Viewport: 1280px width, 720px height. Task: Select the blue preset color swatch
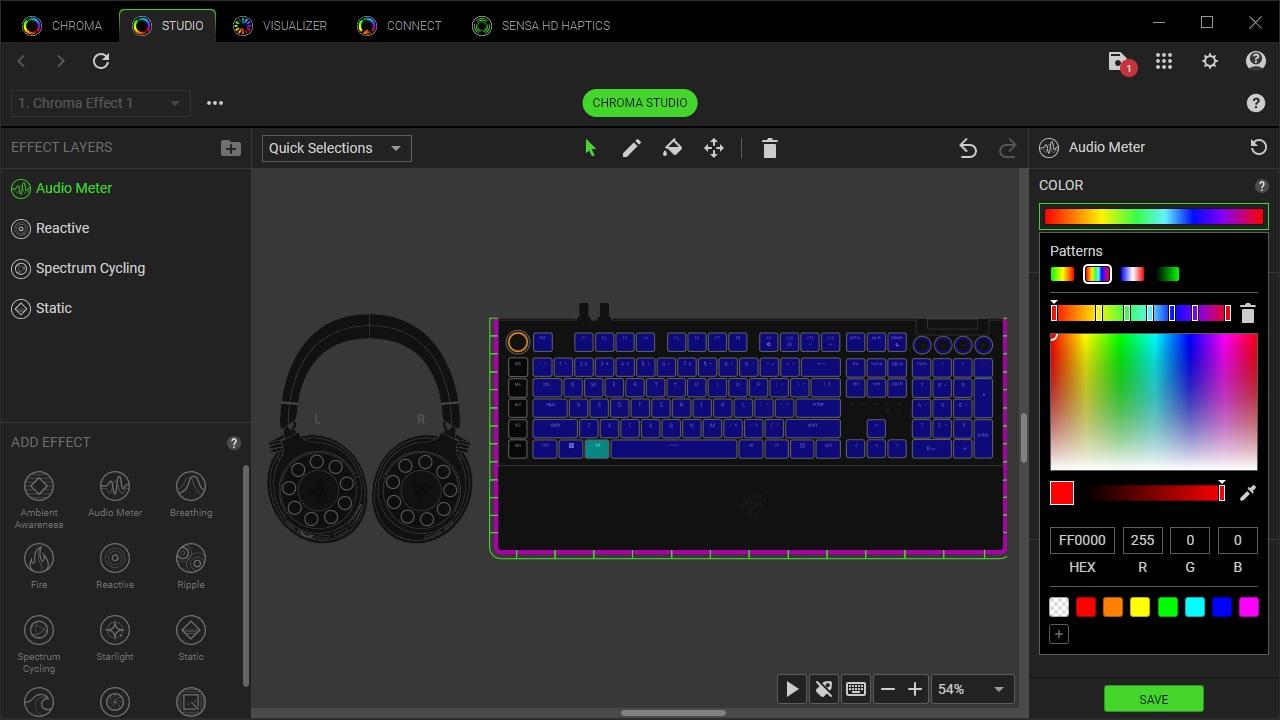coord(1221,607)
